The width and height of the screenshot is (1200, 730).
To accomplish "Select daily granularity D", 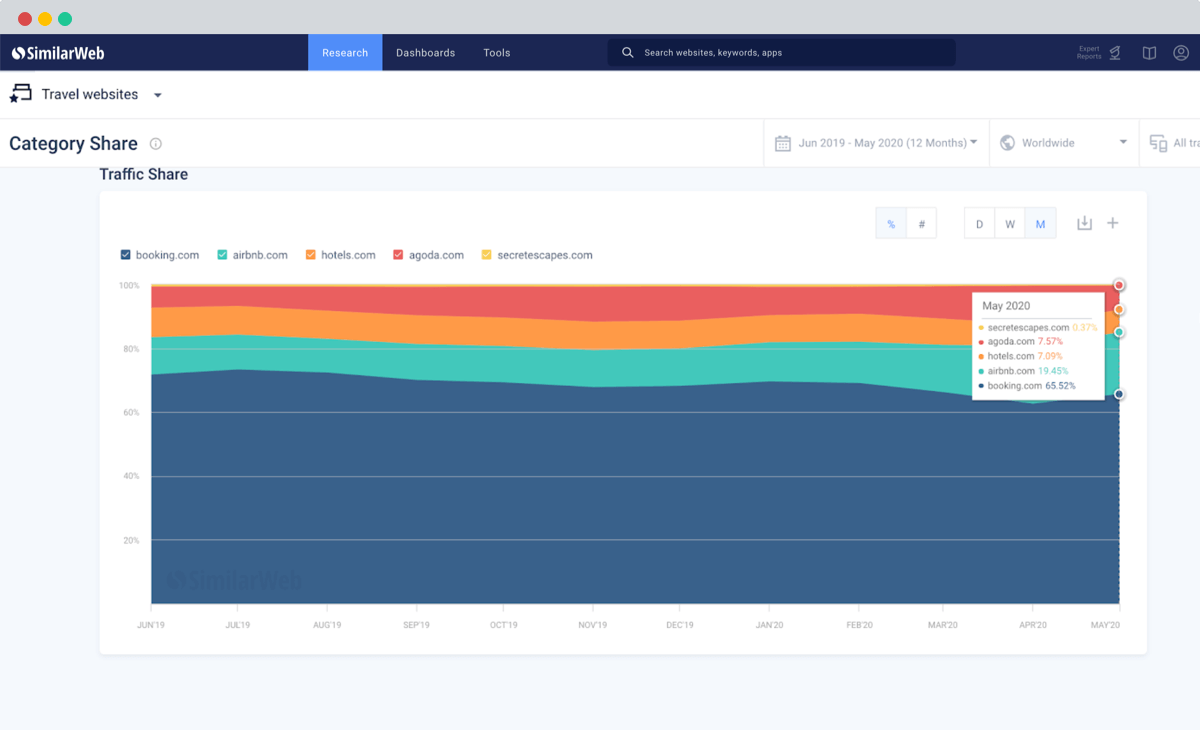I will (x=980, y=224).
